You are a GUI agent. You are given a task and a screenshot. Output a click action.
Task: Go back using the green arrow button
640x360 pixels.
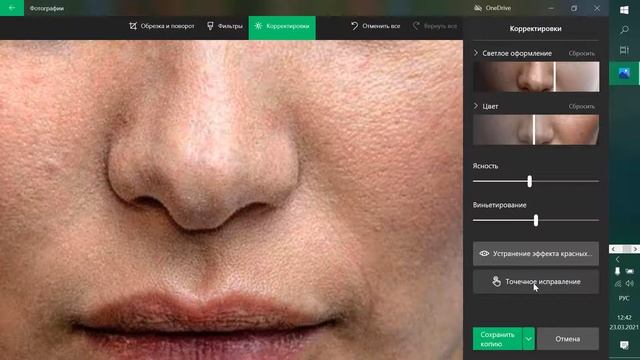tap(12, 8)
